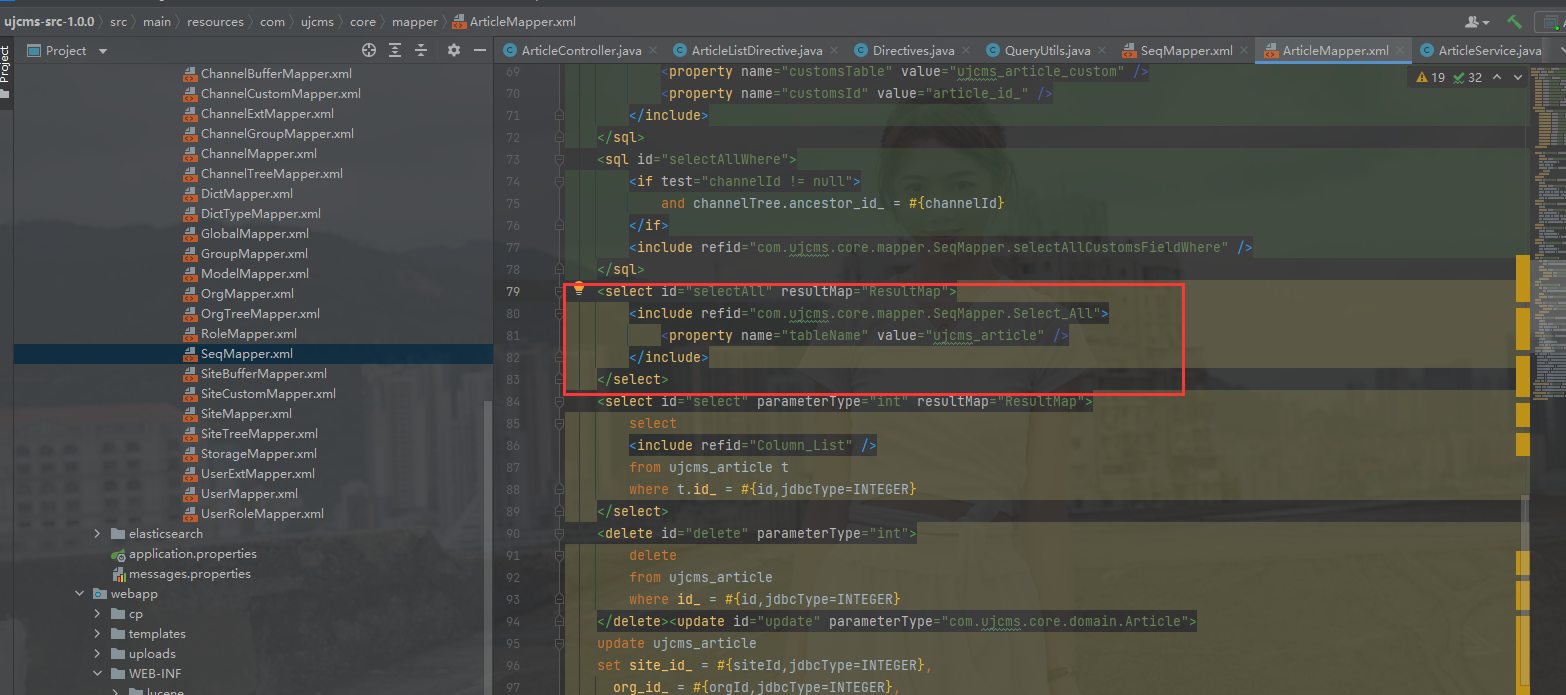Open Project panel gear settings
This screenshot has height=695, width=1566.
[454, 50]
